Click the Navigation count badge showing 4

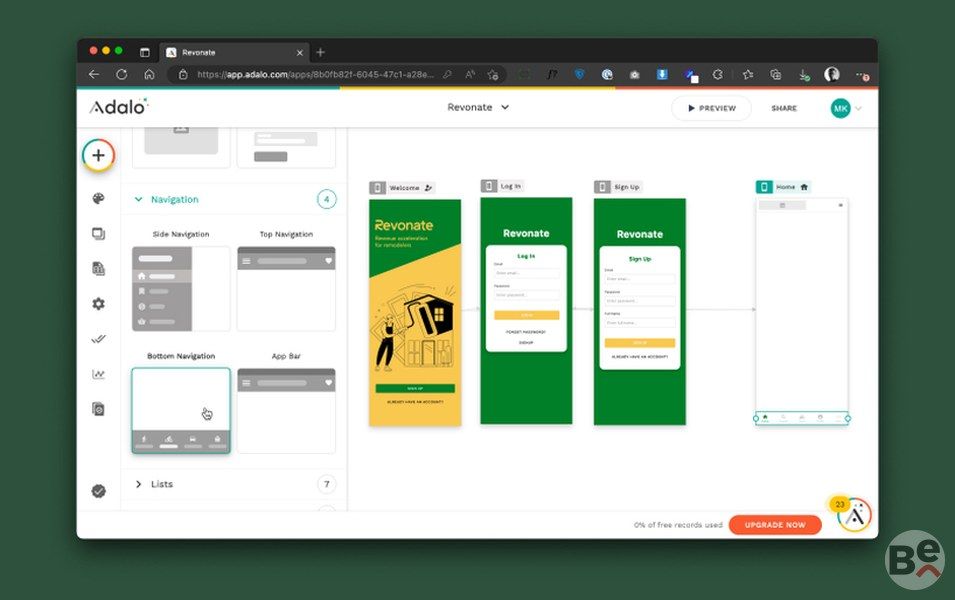click(x=326, y=199)
